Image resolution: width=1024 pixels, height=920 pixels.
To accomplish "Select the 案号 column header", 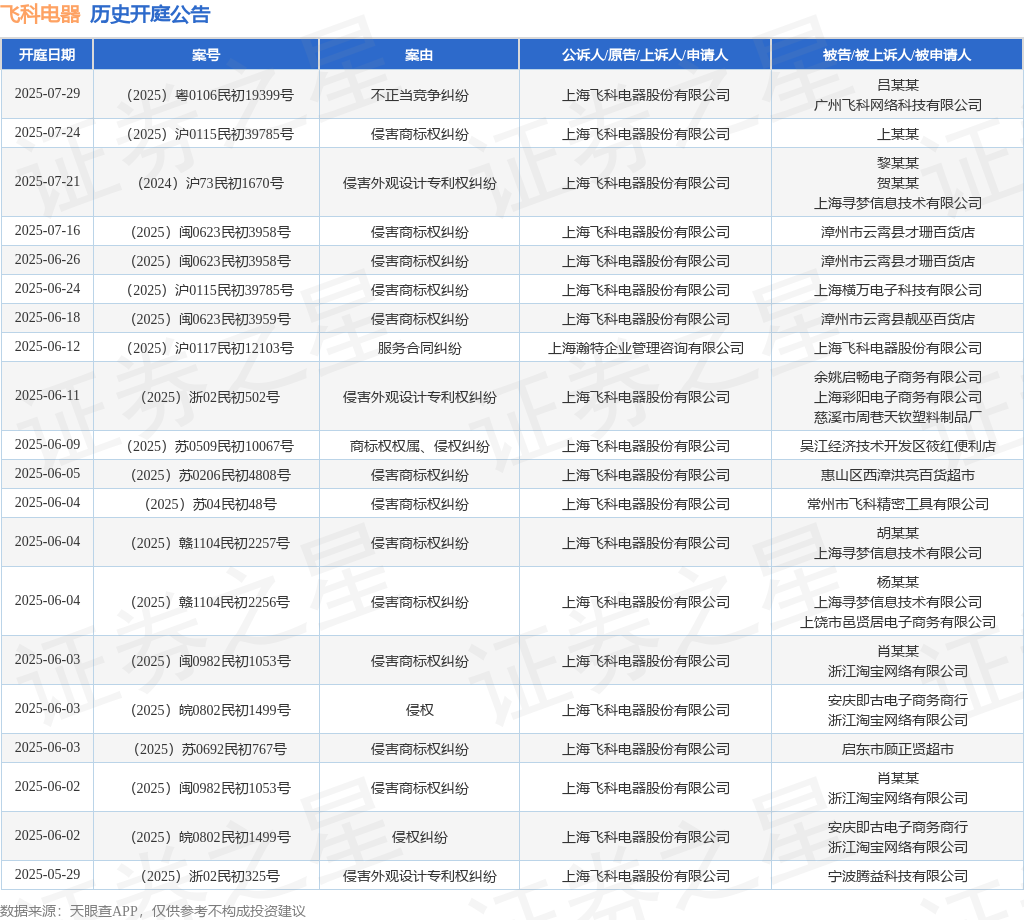I will (206, 55).
